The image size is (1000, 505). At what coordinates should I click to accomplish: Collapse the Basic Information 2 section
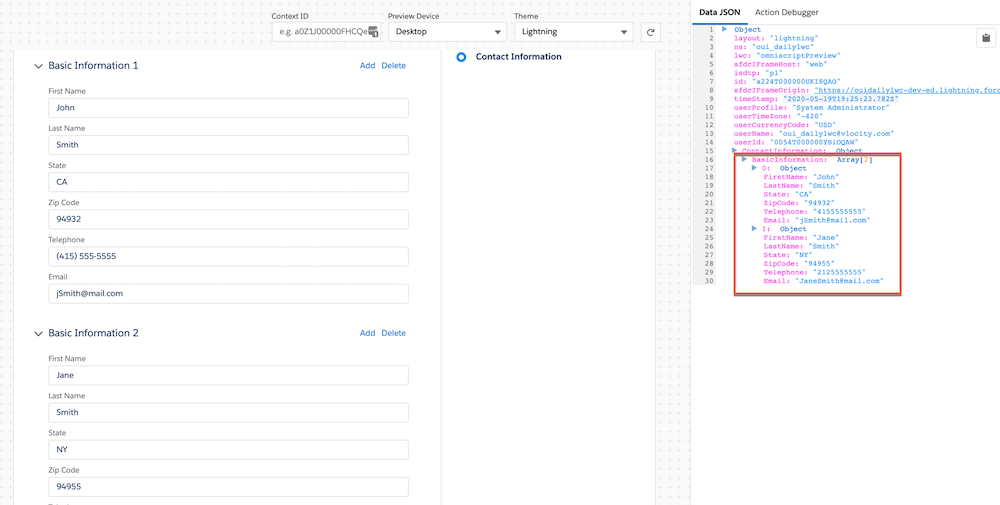(39, 333)
